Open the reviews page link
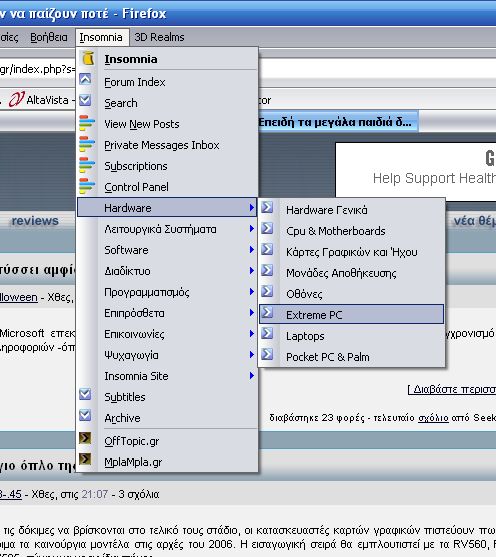This screenshot has width=496, height=557. [x=35, y=221]
